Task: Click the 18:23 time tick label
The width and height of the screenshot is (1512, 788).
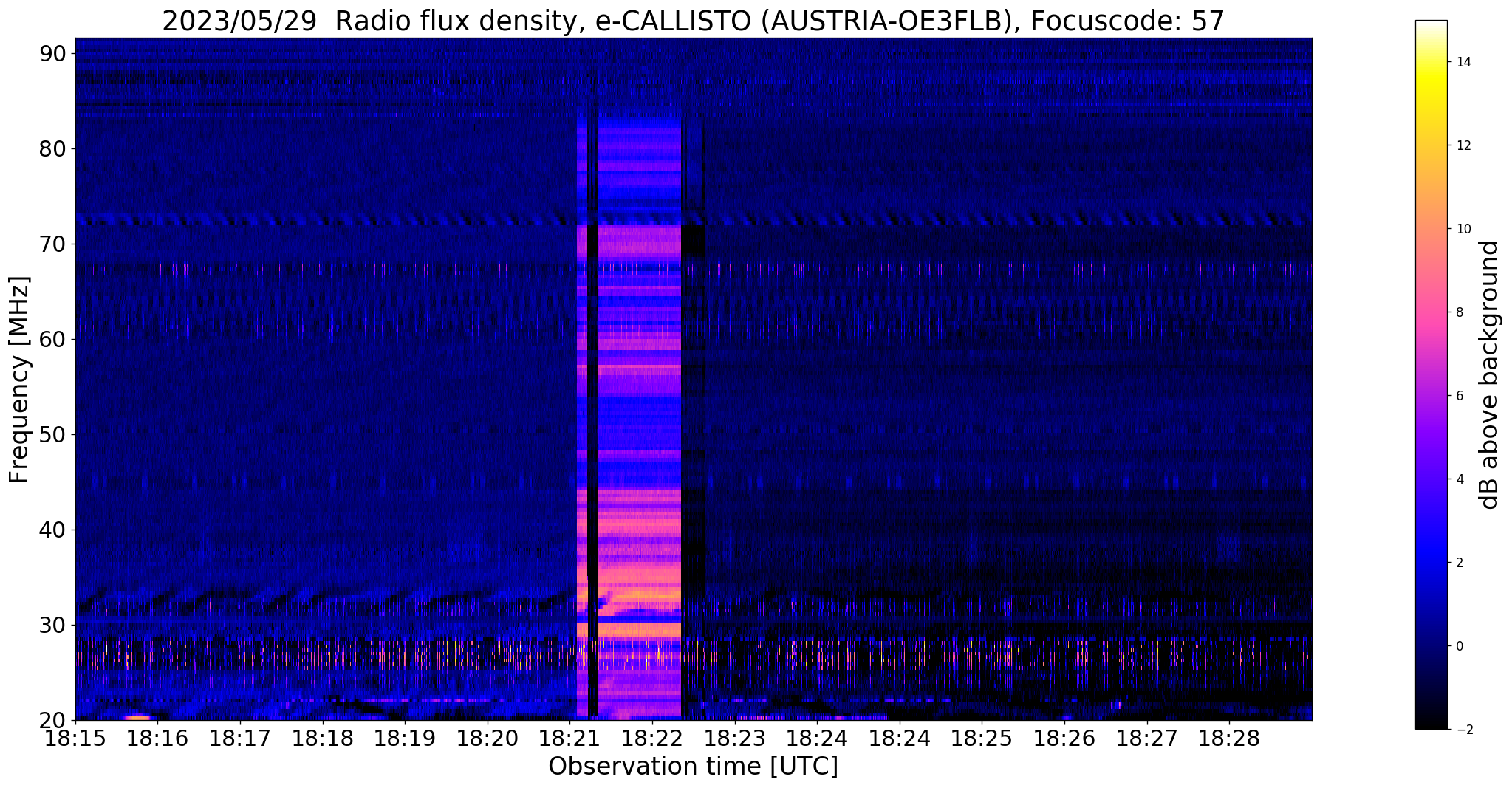Action: [735, 739]
